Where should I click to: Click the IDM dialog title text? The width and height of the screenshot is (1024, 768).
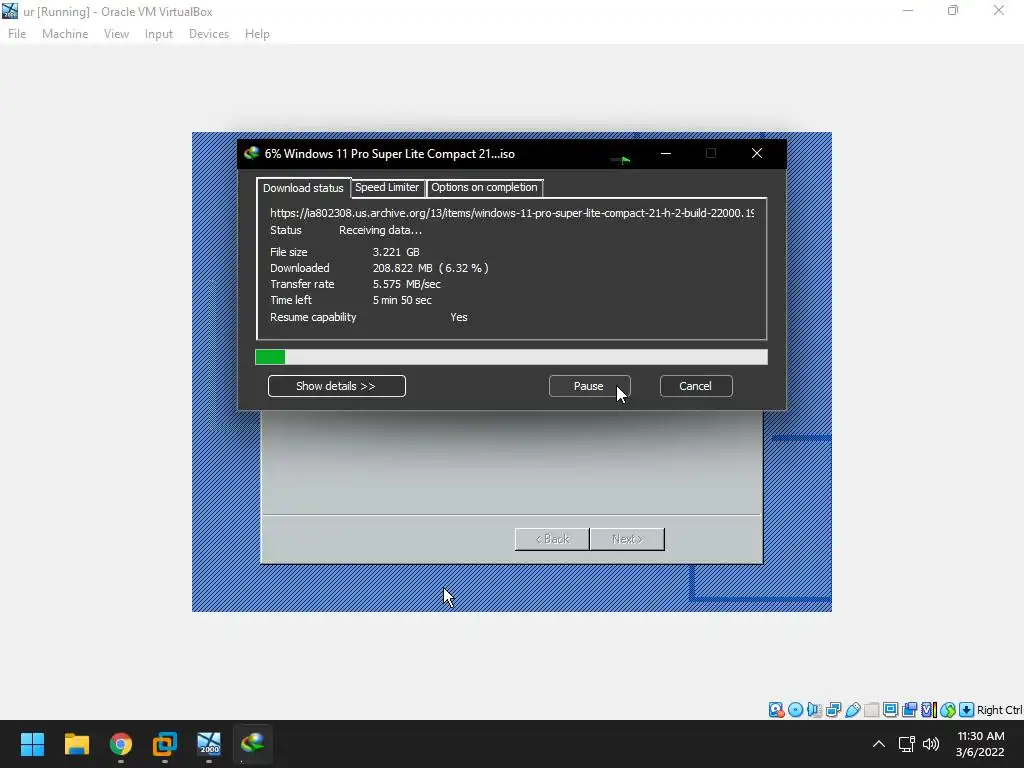pyautogui.click(x=389, y=154)
